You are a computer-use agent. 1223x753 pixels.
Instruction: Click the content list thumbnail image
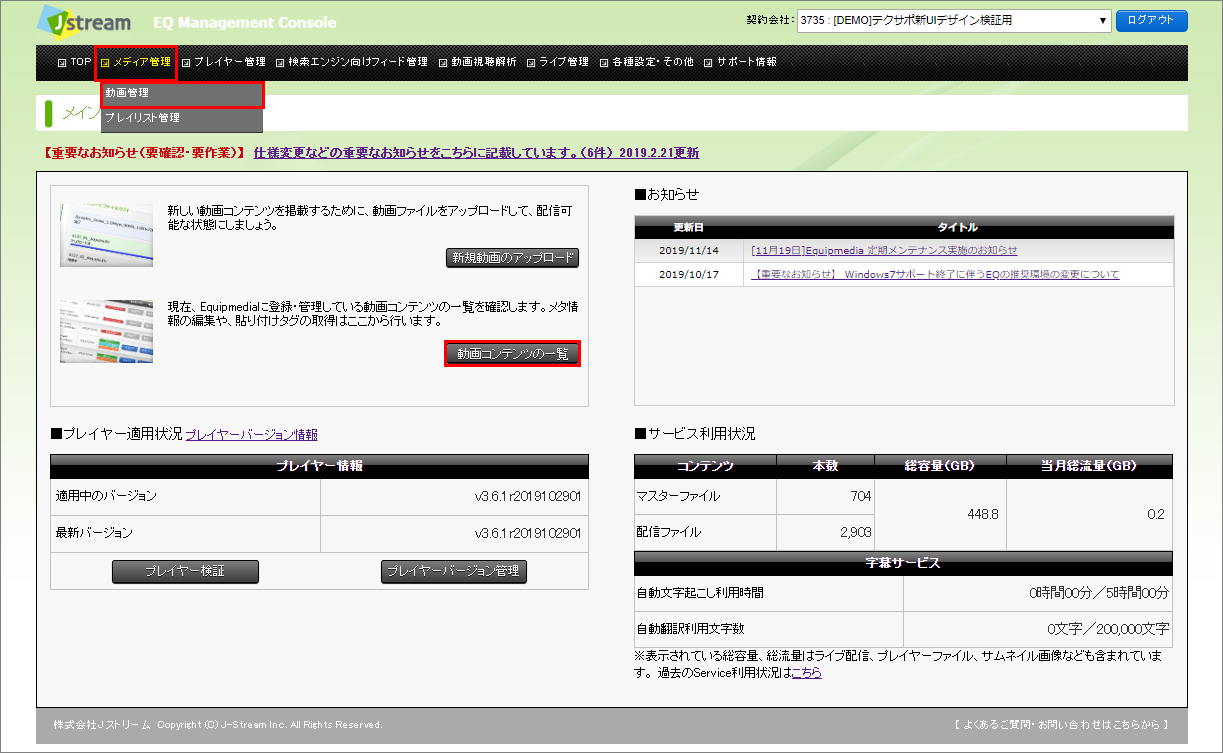(106, 330)
